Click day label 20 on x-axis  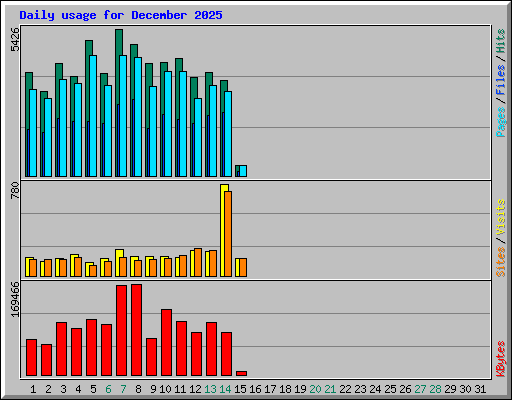(315, 389)
